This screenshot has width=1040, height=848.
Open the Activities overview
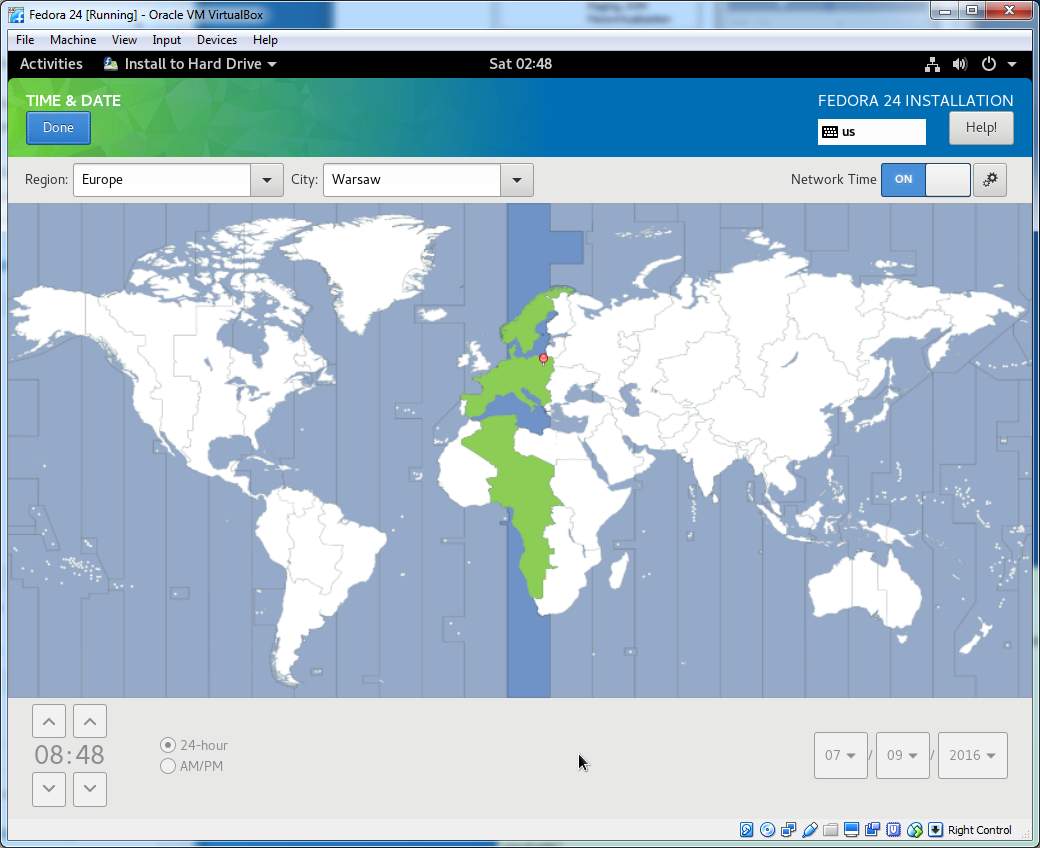click(51, 64)
